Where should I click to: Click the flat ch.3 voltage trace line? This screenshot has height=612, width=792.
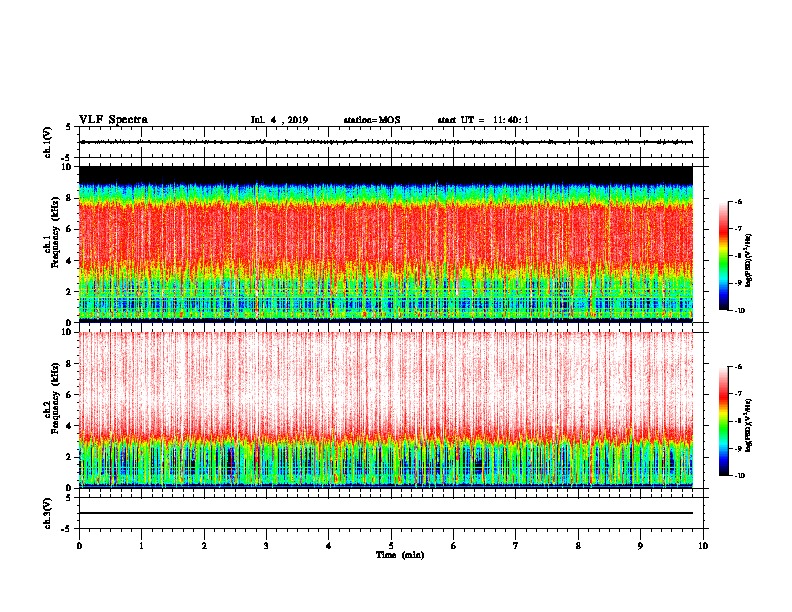pyautogui.click(x=386, y=513)
